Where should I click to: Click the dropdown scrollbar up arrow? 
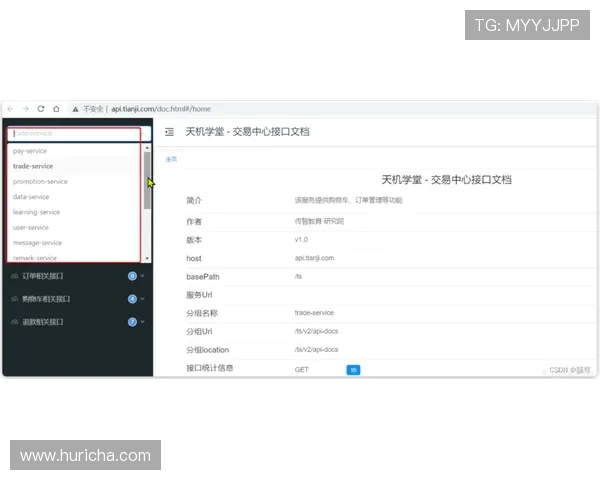click(147, 148)
